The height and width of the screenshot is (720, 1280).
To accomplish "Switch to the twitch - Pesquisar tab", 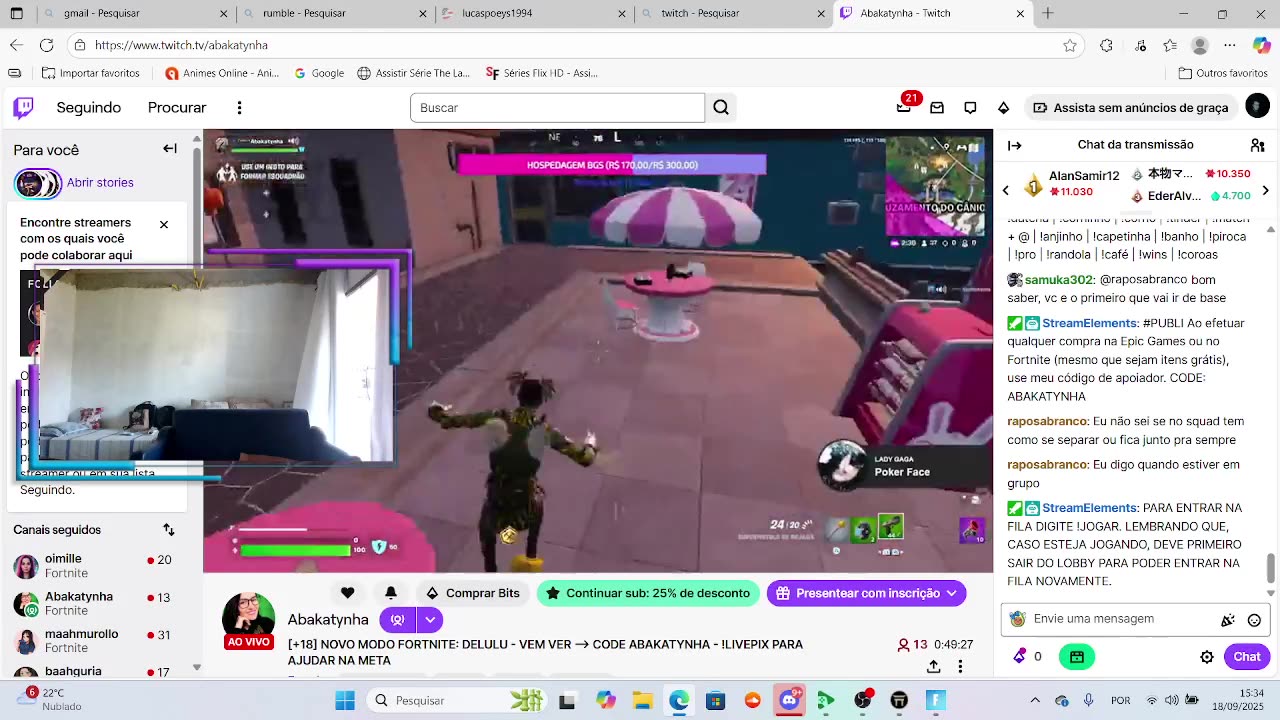I will [x=733, y=13].
